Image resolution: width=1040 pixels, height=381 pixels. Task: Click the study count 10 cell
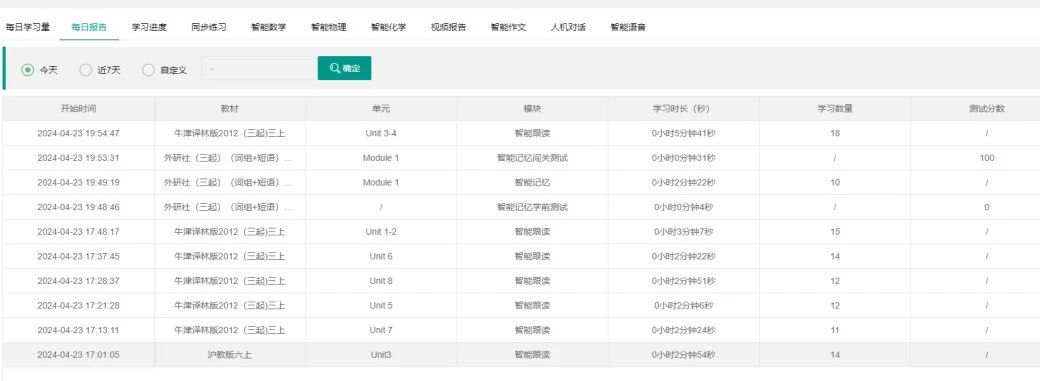coord(834,183)
